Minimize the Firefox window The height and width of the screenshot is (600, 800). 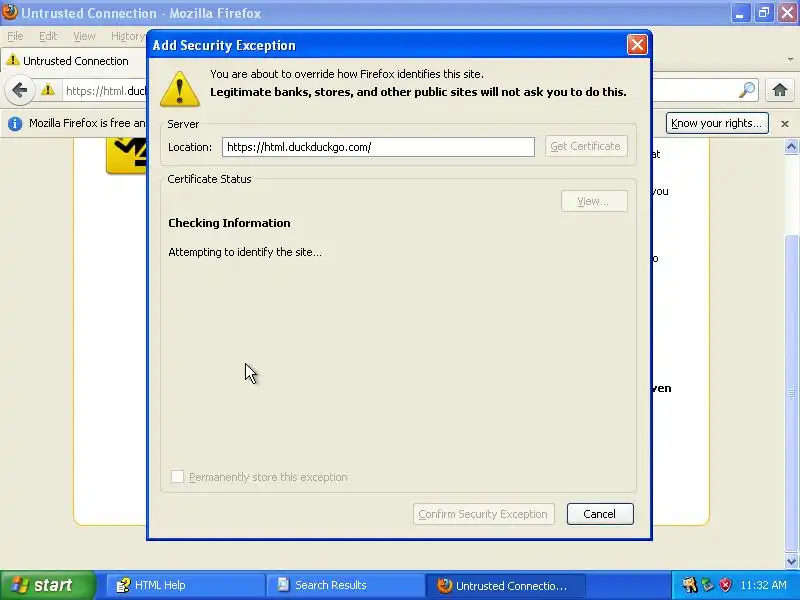coord(740,13)
